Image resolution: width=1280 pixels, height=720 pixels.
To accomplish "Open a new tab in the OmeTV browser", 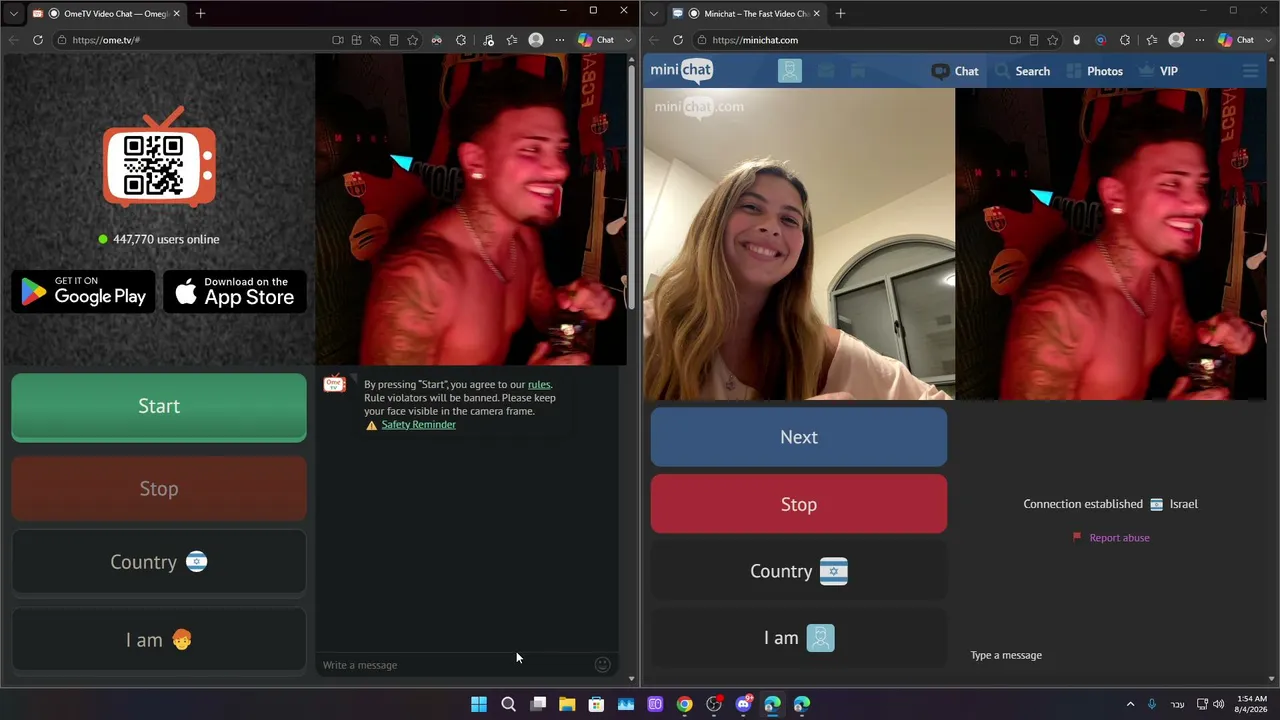I will 200,13.
